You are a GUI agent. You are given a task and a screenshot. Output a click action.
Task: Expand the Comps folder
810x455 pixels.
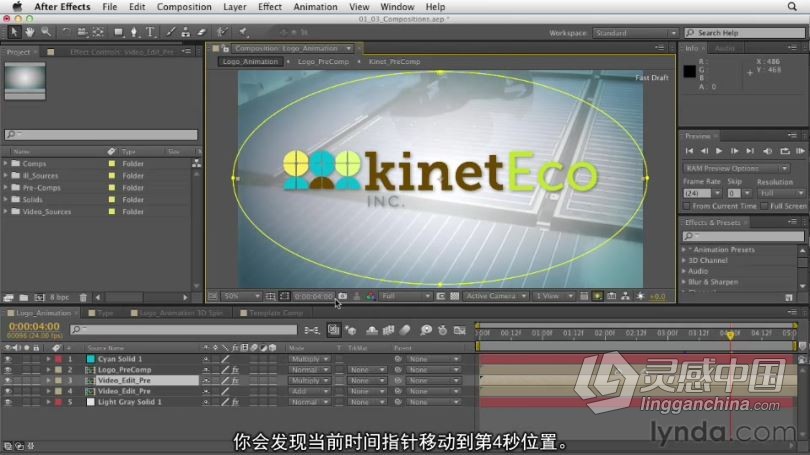6,163
